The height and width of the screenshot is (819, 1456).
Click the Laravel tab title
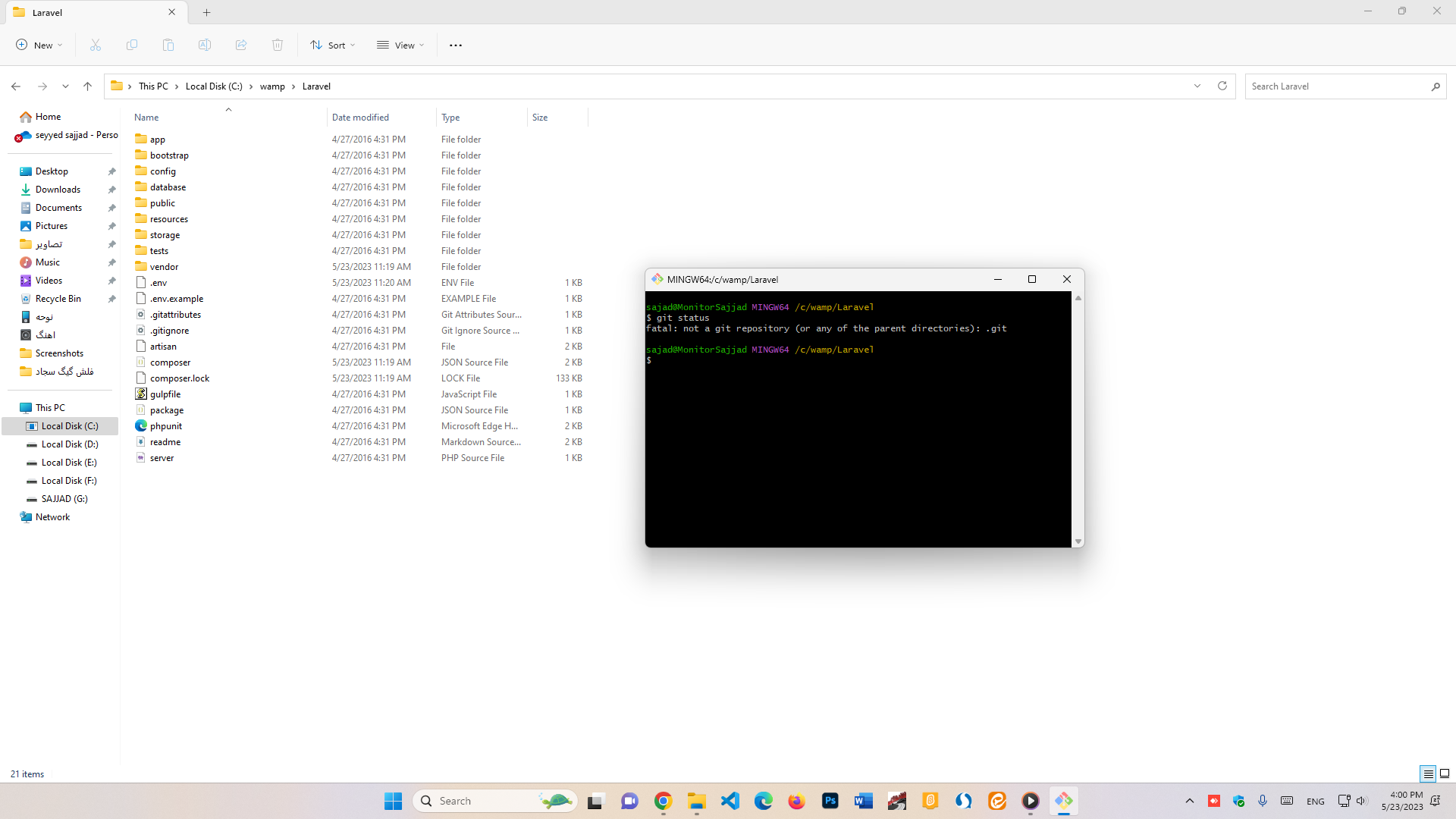pyautogui.click(x=47, y=13)
